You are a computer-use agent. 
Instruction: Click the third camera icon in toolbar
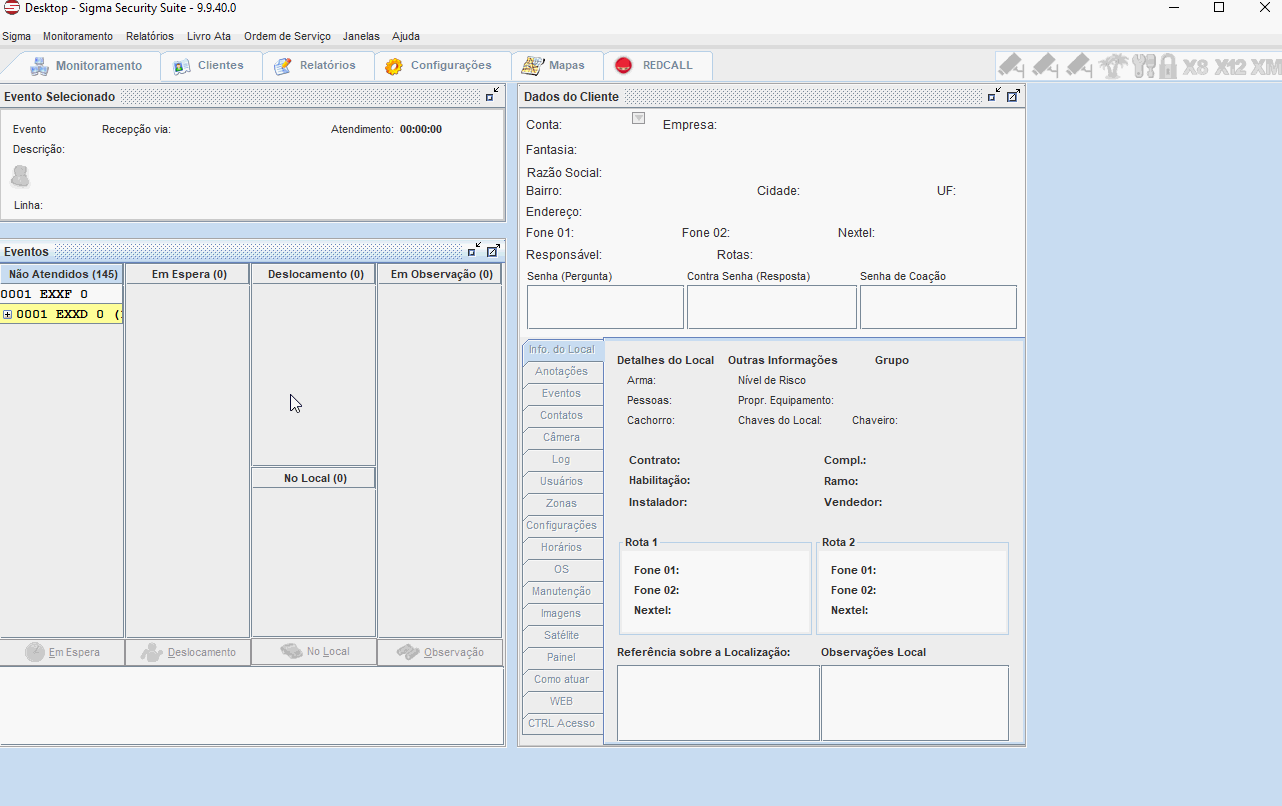1079,66
